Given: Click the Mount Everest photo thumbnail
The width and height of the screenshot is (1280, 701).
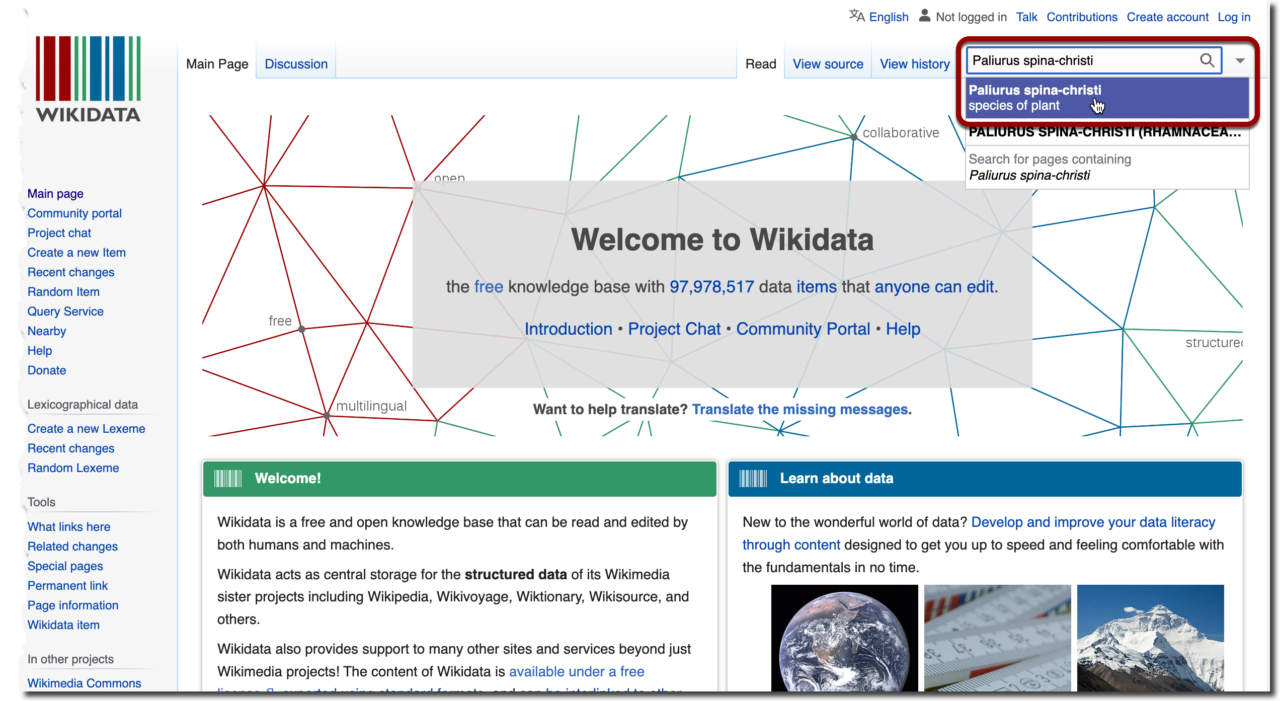Looking at the screenshot, I should [x=1150, y=640].
